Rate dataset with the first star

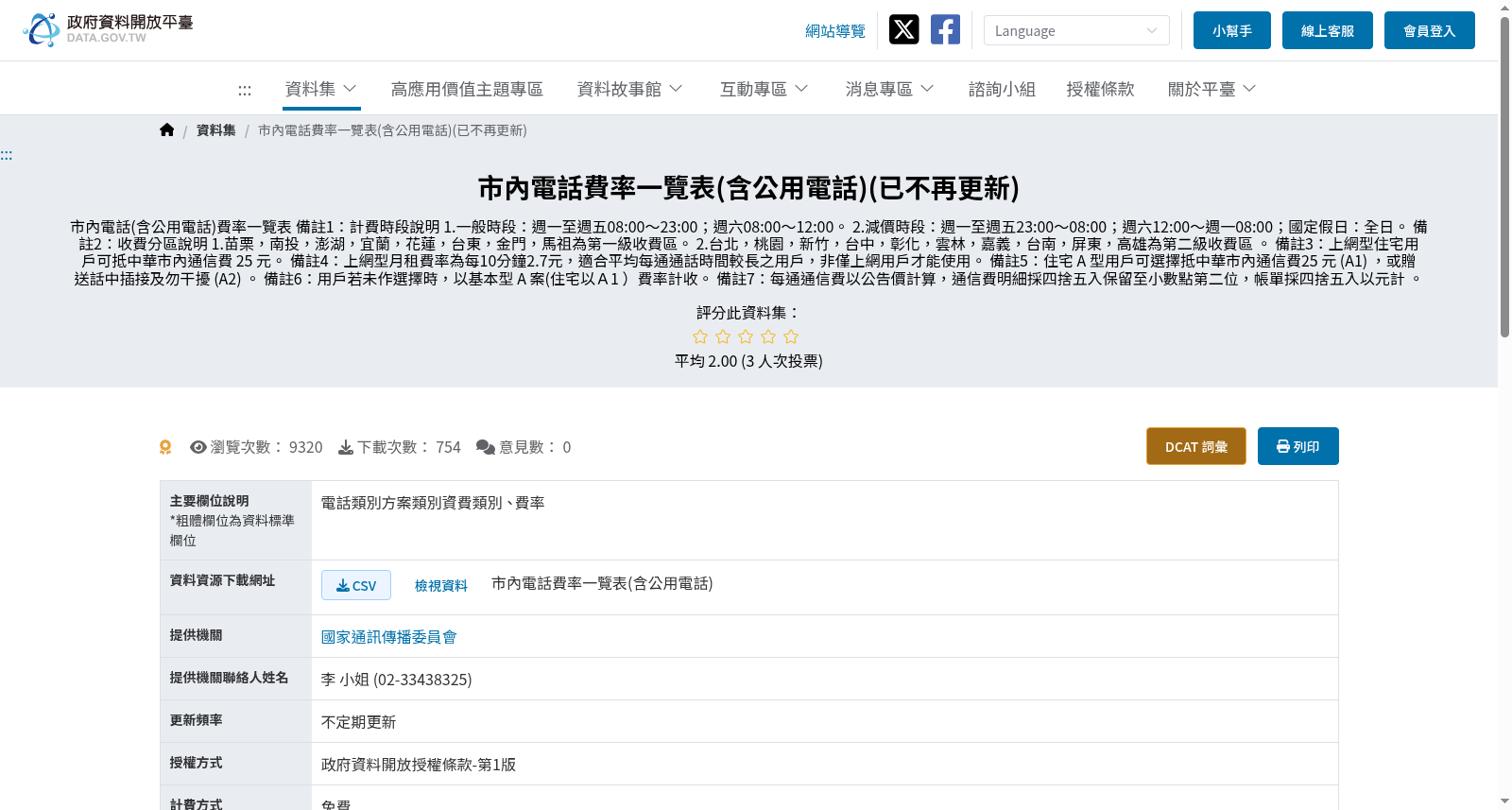click(700, 336)
